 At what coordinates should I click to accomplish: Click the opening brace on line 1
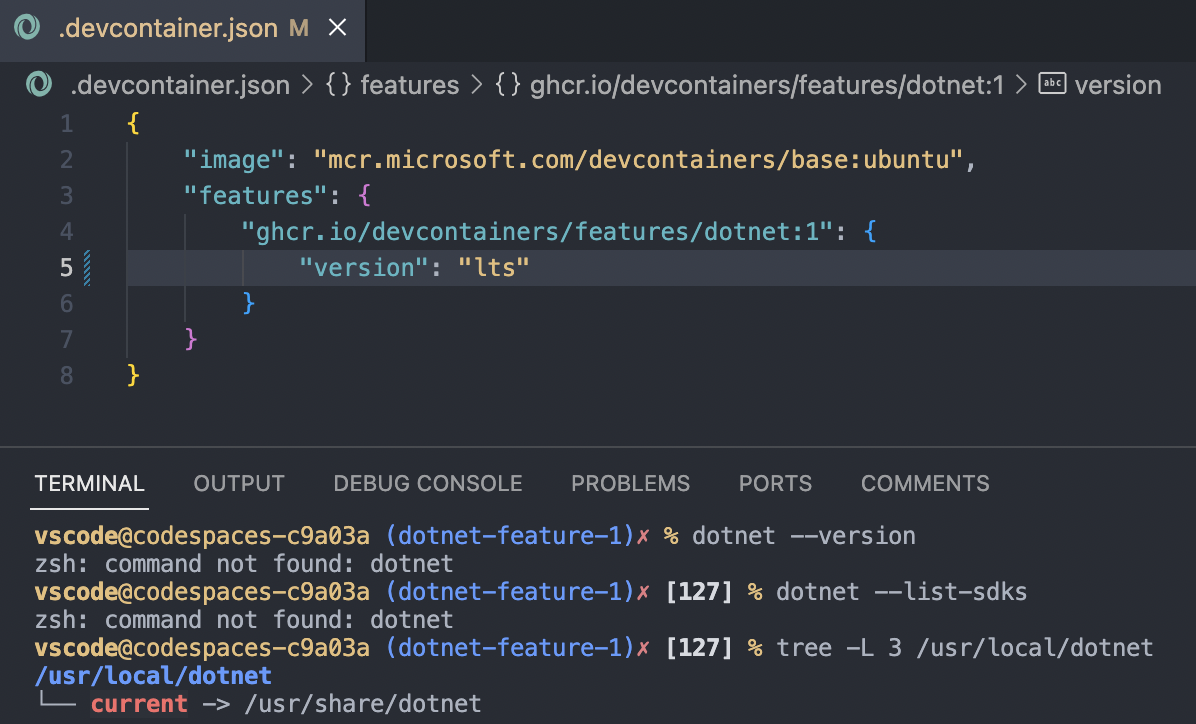point(133,124)
